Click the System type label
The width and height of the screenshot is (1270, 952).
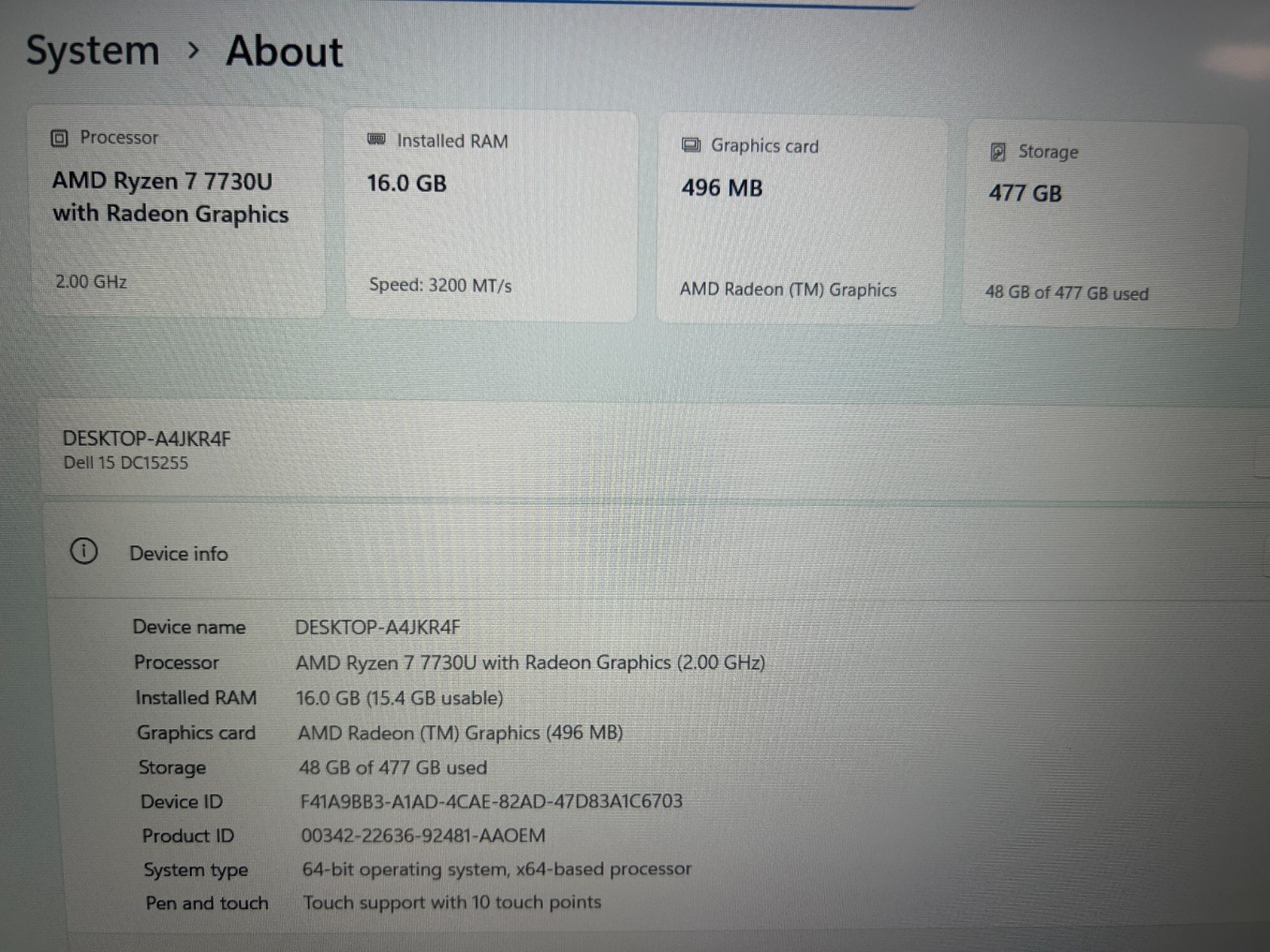pyautogui.click(x=196, y=870)
